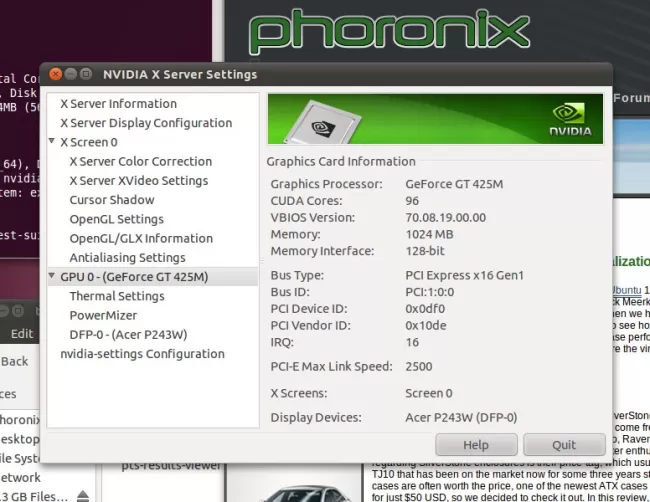650x502 pixels.
Task: Select Antialiasing Settings
Action: 127,258
